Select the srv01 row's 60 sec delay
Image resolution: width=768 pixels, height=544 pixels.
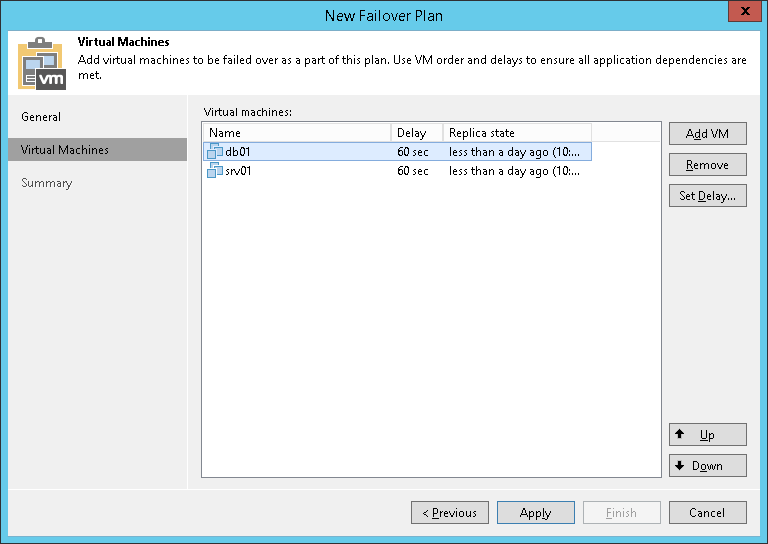(413, 171)
